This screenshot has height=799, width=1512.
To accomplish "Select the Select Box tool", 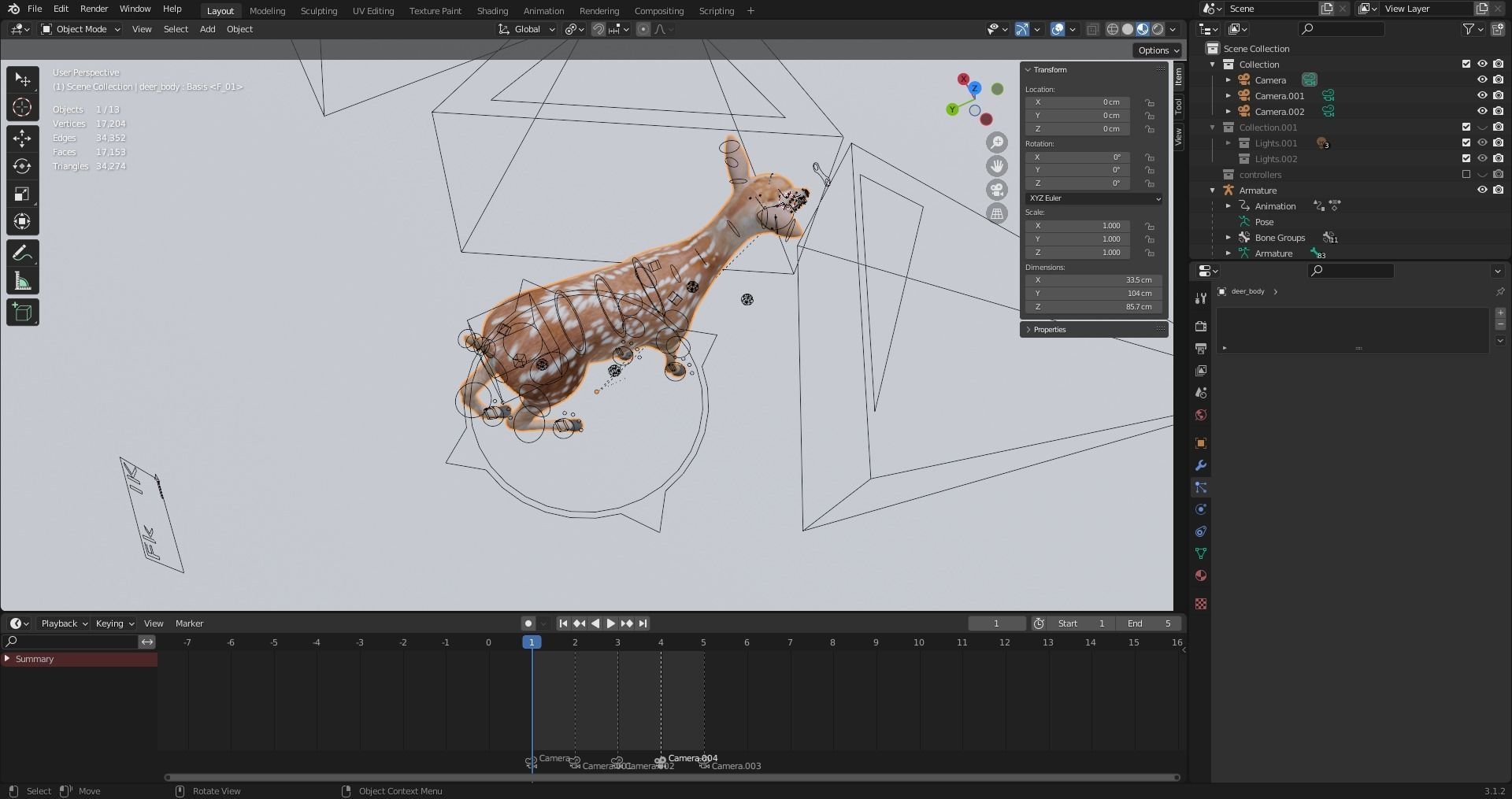I will tap(23, 80).
